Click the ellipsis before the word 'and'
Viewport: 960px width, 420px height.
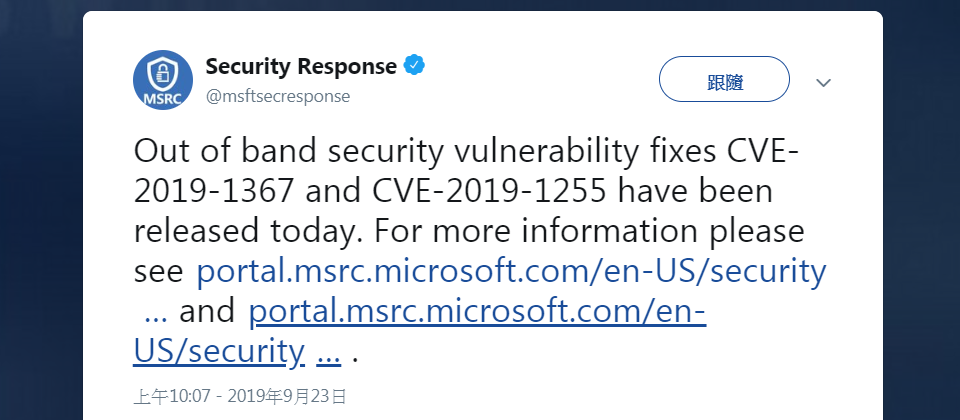point(156,313)
